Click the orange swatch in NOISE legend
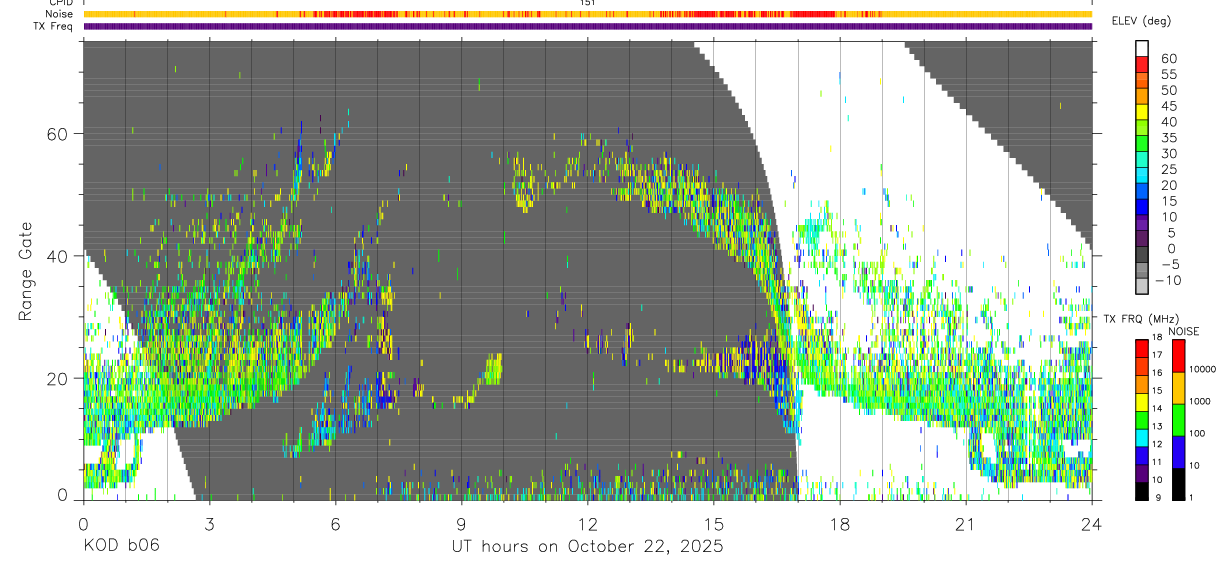The image size is (1228, 567). coord(1178,388)
